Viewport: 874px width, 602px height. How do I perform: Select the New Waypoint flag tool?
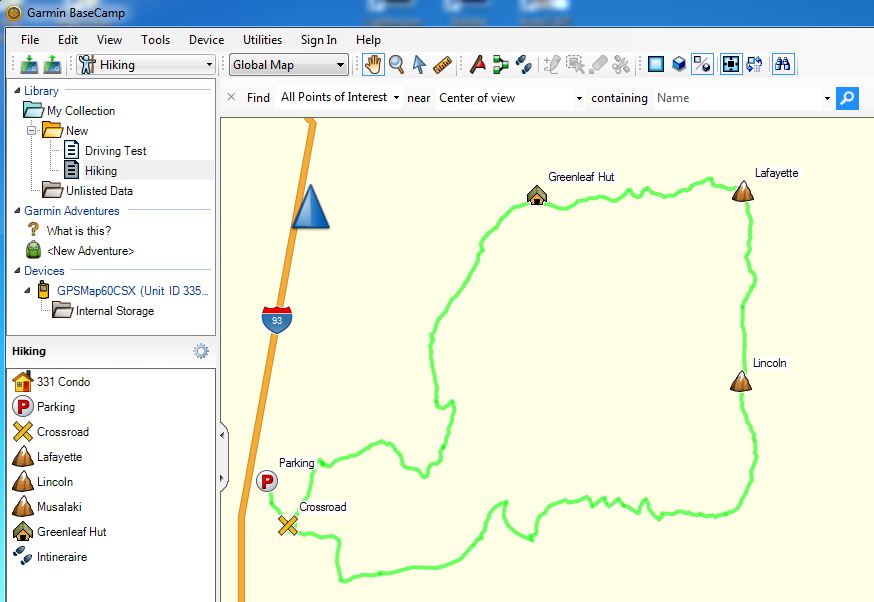477,65
